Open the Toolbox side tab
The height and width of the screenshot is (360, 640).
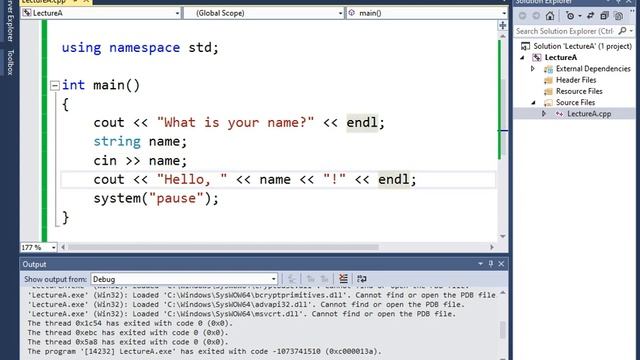[10, 62]
